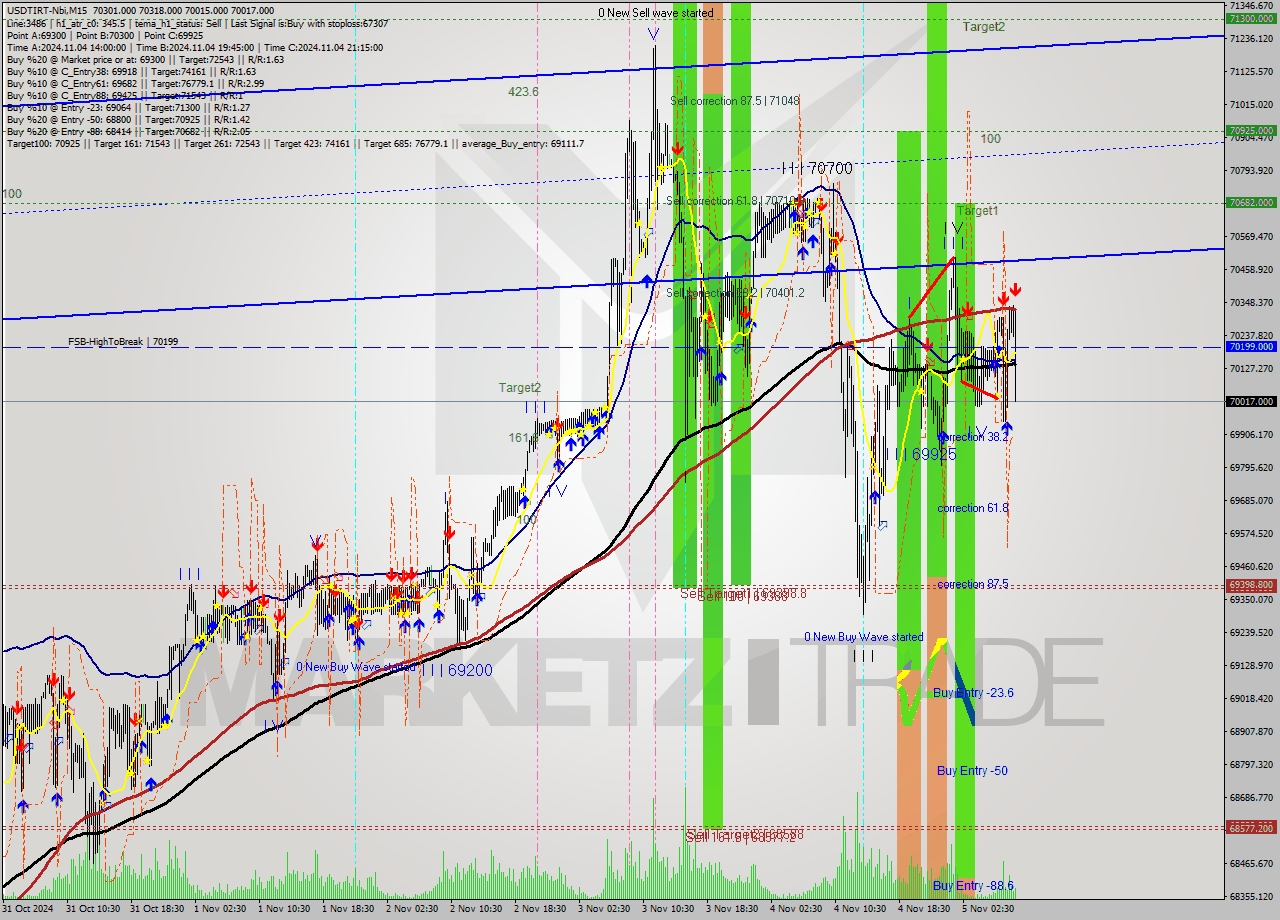Image resolution: width=1280 pixels, height=920 pixels.
Task: Select the 'FSB-HighToBreak | 70199' level label
Action: coord(124,342)
